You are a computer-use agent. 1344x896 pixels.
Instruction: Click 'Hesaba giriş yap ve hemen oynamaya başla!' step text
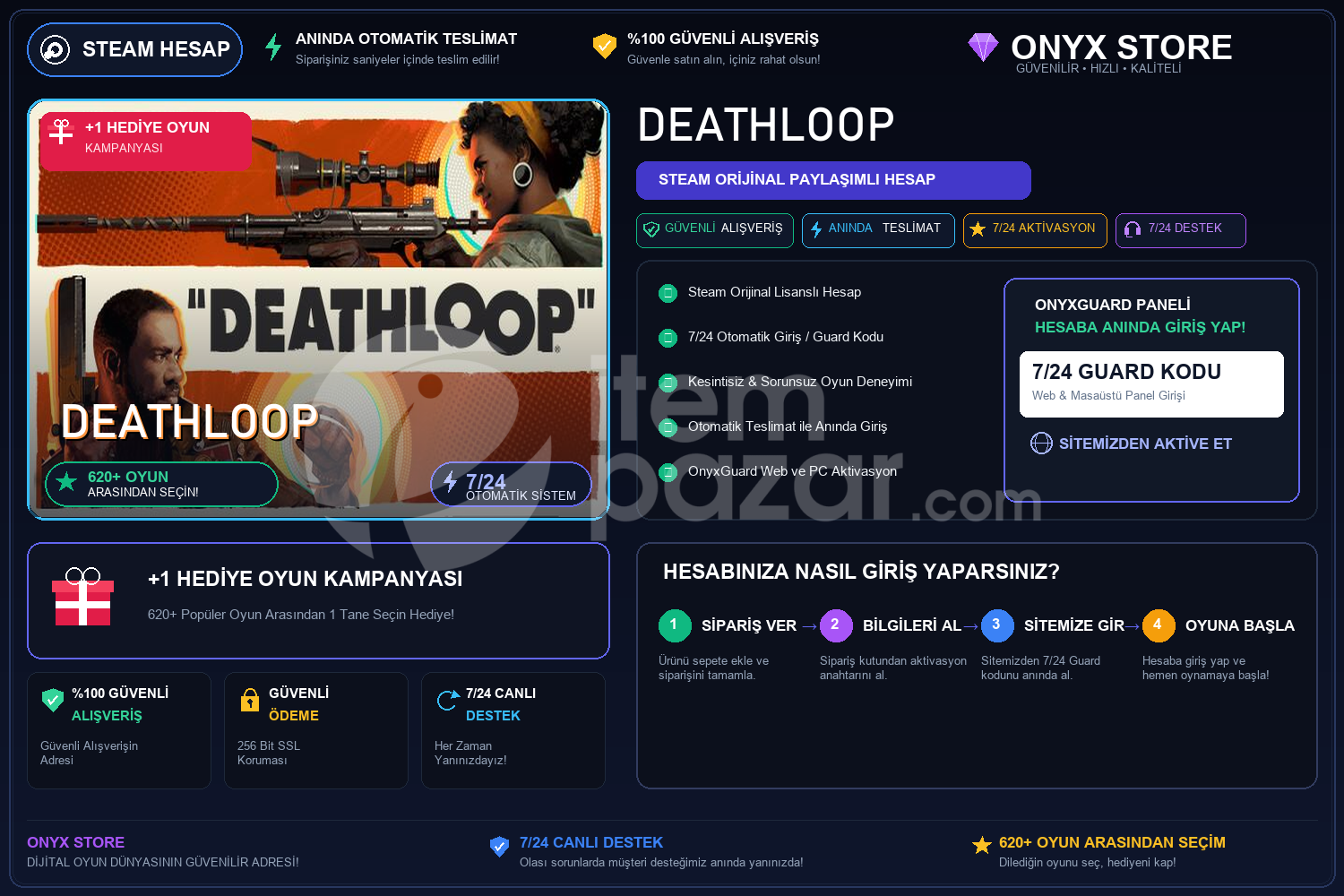tap(1205, 668)
